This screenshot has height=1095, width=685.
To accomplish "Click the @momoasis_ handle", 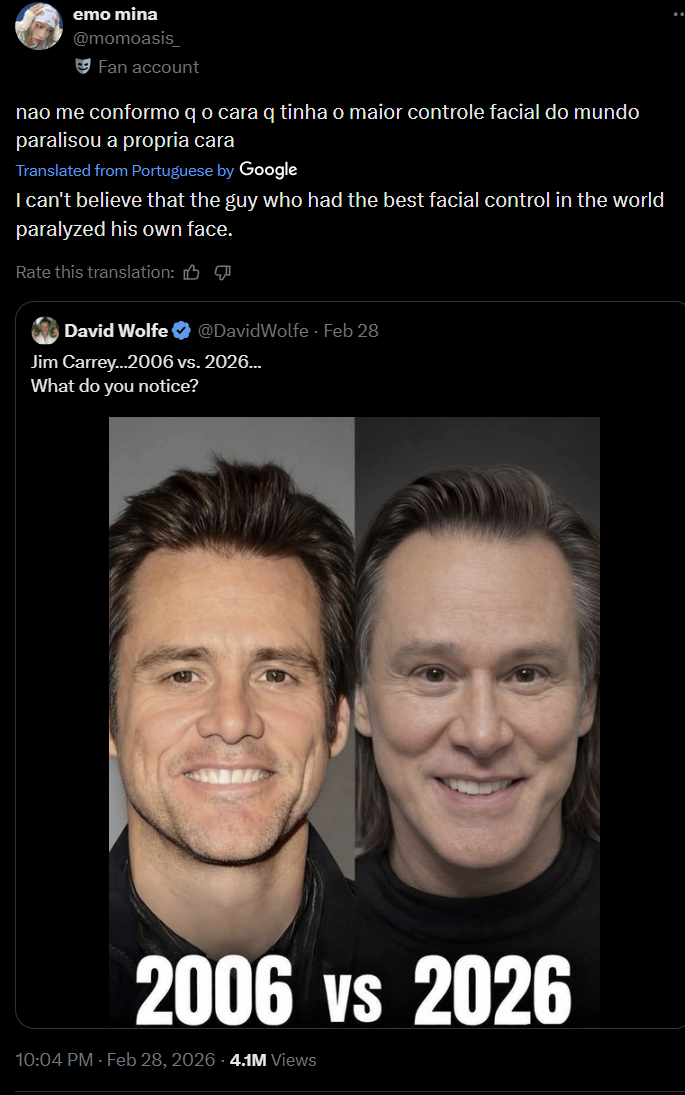I will pyautogui.click(x=125, y=38).
